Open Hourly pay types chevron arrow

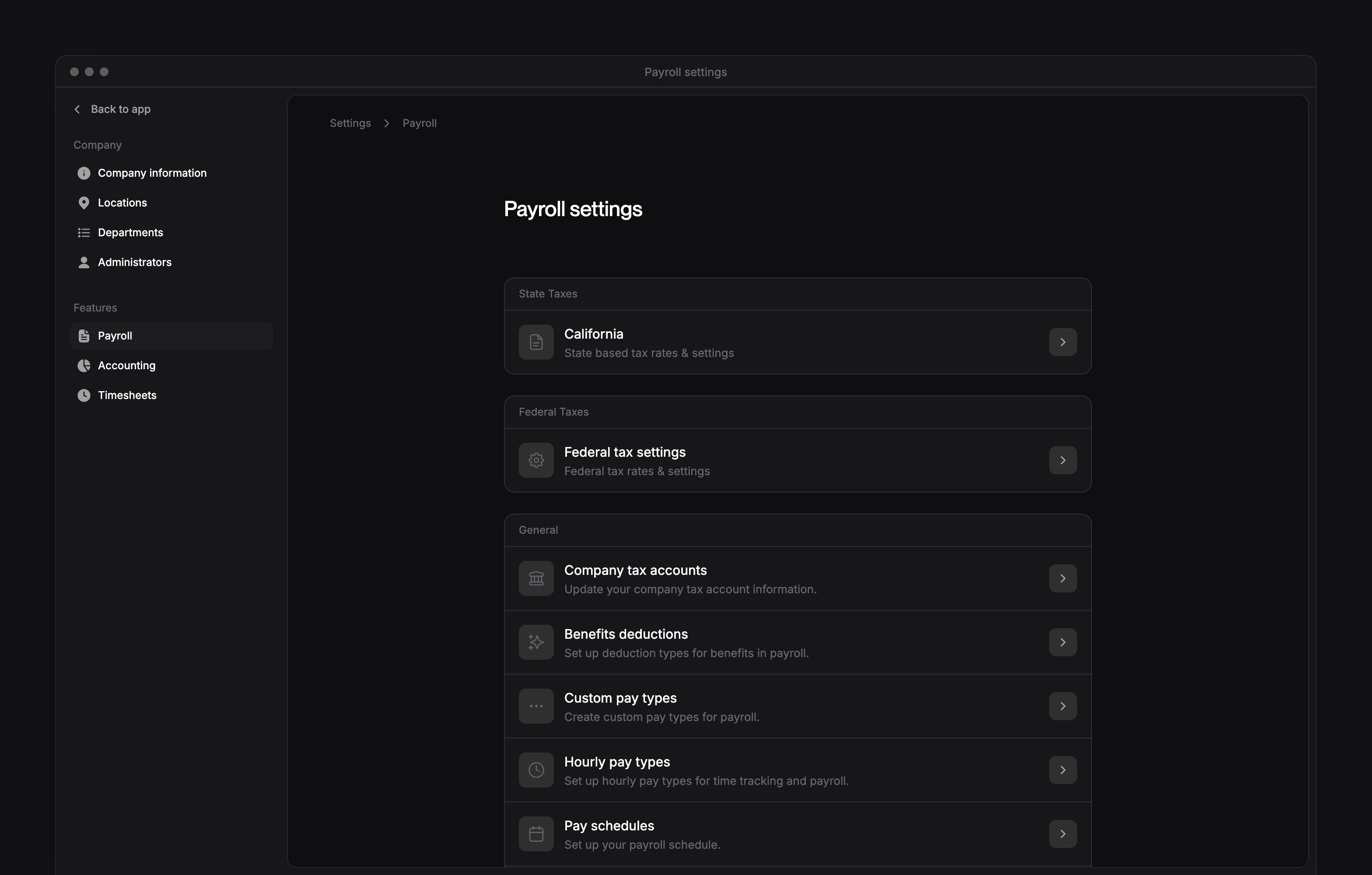pos(1063,770)
